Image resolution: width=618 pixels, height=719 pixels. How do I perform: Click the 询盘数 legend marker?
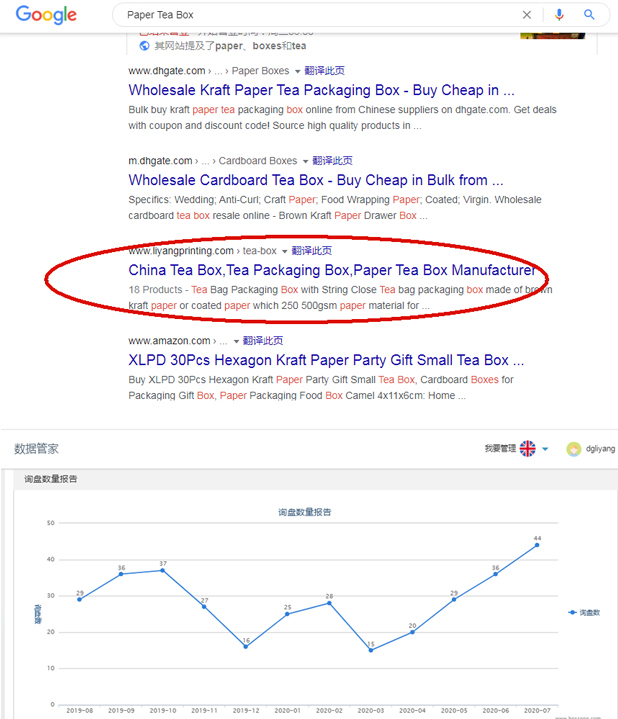click(x=572, y=611)
